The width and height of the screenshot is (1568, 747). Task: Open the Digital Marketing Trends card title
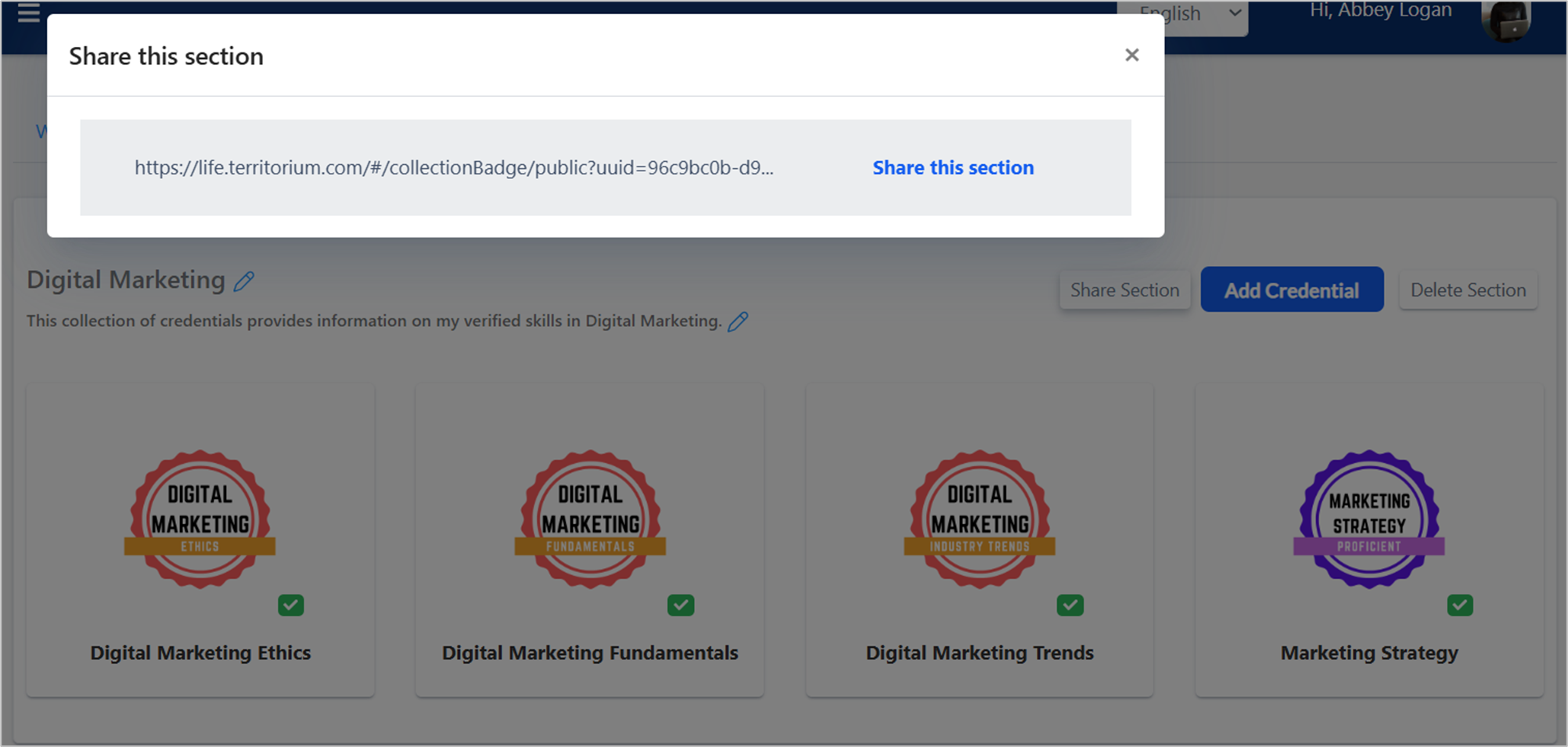(x=980, y=652)
